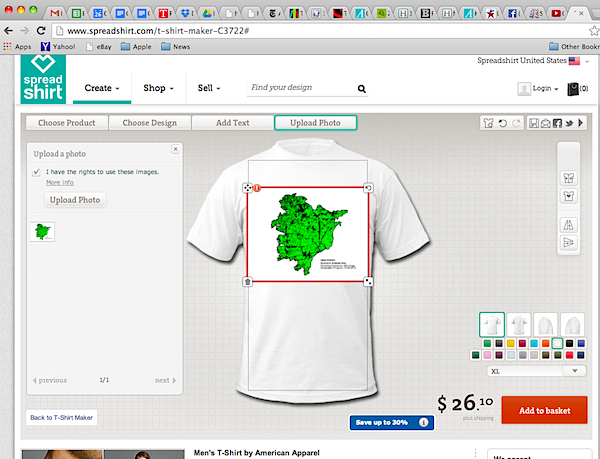600x459 pixels.
Task: Click the save design floppy icon
Action: [x=536, y=123]
